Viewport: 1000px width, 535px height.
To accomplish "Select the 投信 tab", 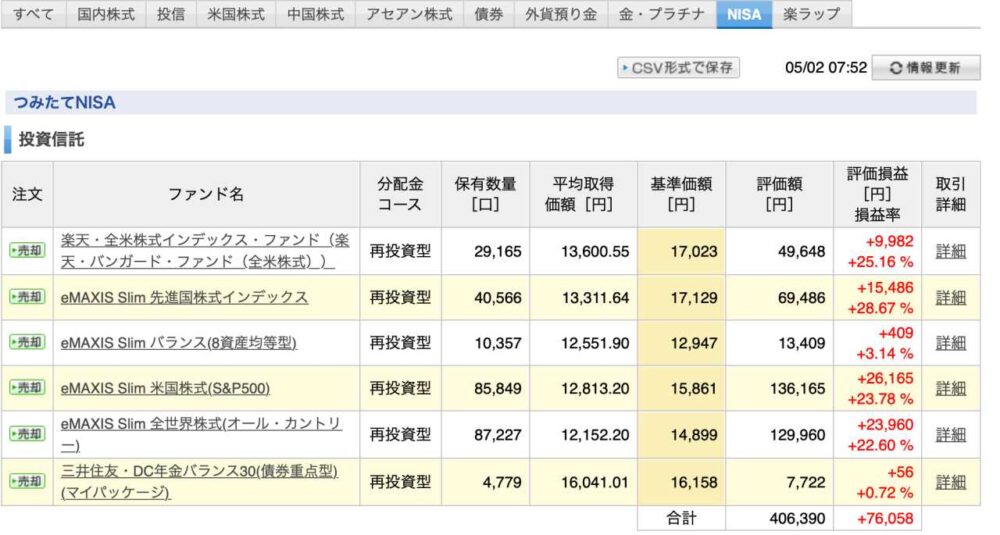I will point(171,14).
